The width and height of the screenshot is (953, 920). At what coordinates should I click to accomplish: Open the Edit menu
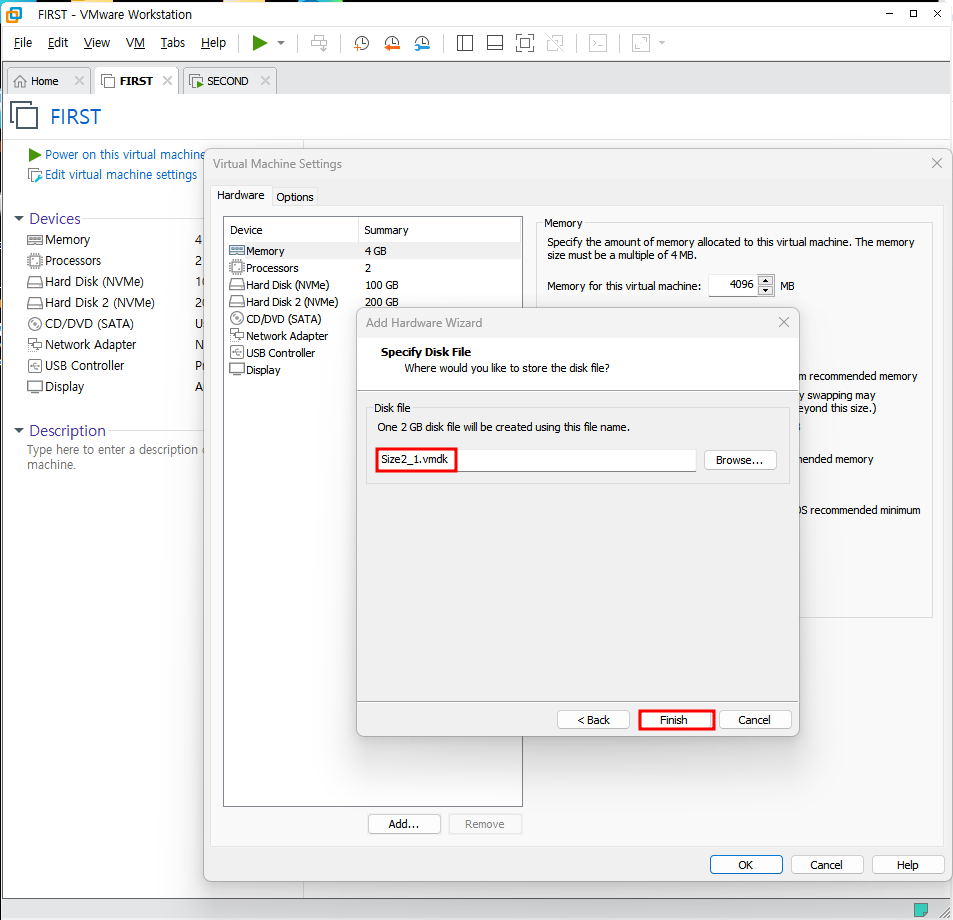pos(58,43)
